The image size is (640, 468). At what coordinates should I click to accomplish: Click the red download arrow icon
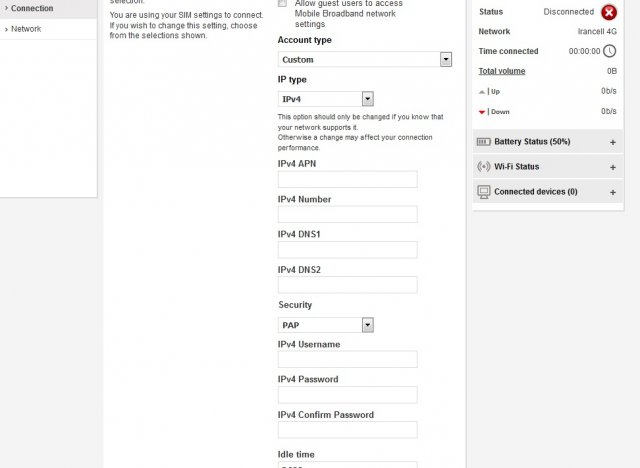click(483, 111)
